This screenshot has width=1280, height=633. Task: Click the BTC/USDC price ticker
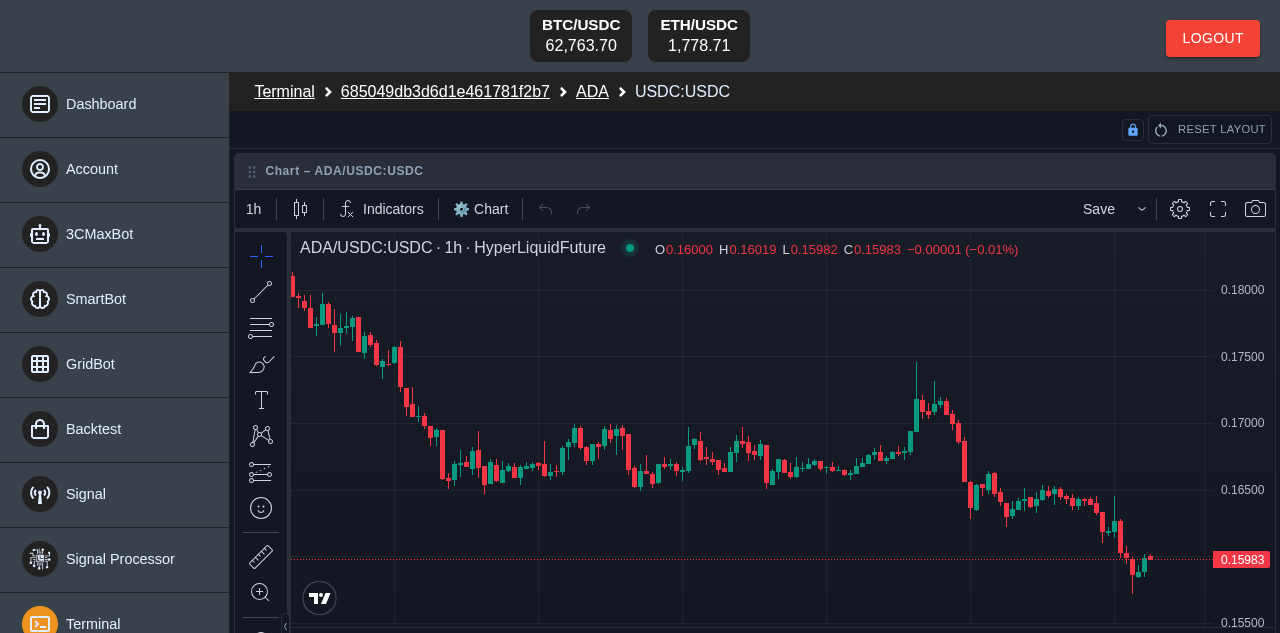pyautogui.click(x=581, y=36)
